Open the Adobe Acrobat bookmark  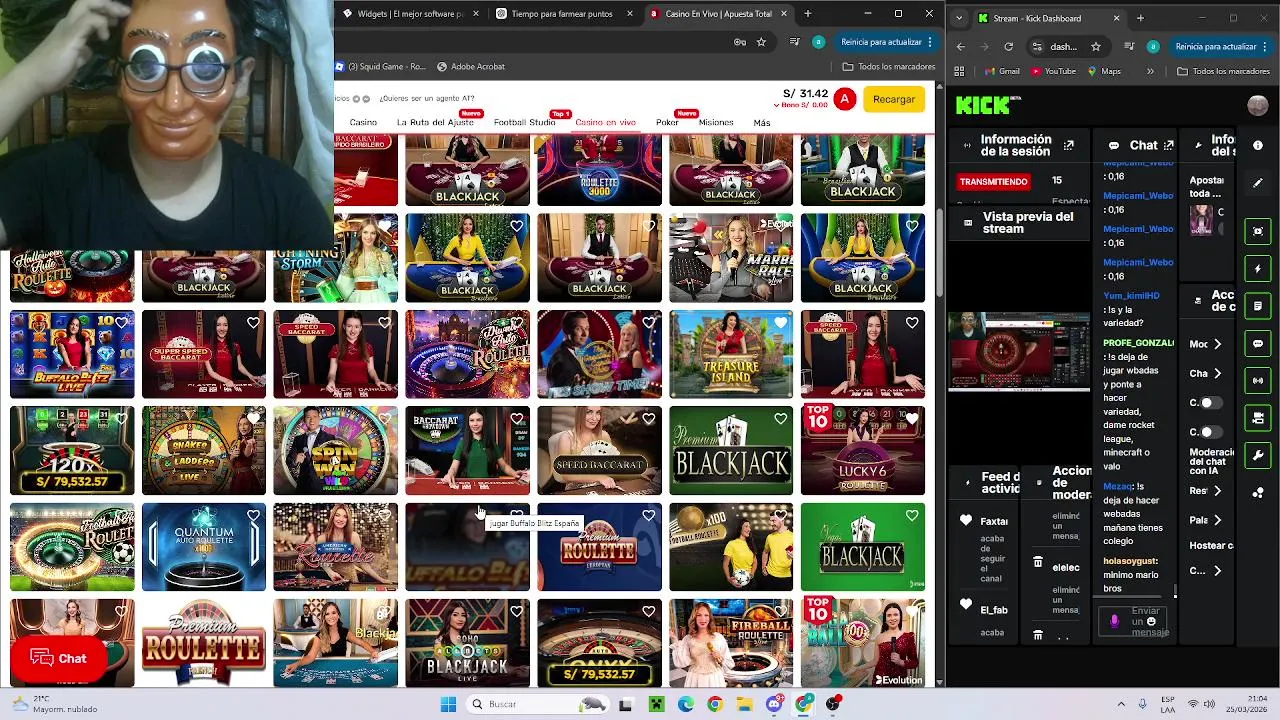click(x=471, y=67)
